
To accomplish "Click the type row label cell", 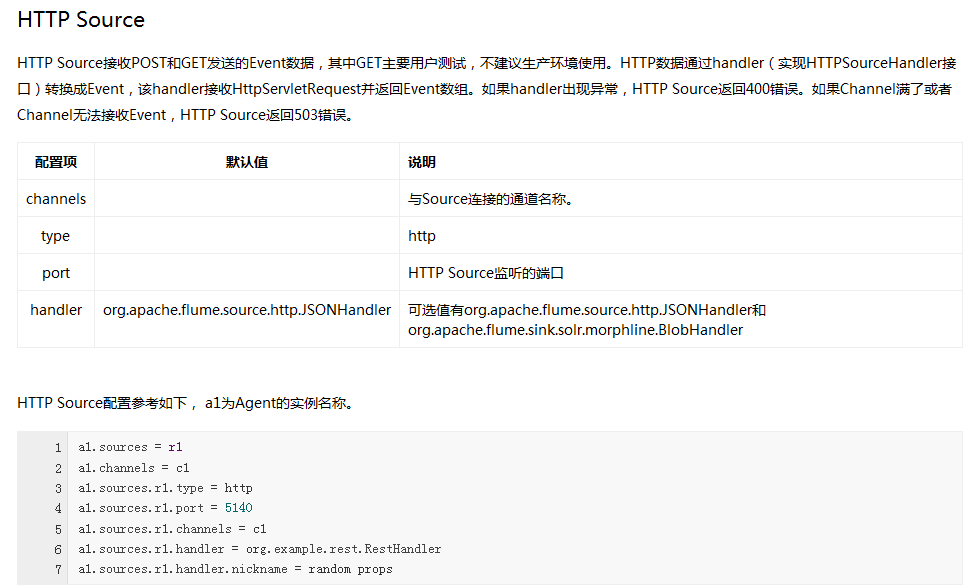I will click(56, 236).
